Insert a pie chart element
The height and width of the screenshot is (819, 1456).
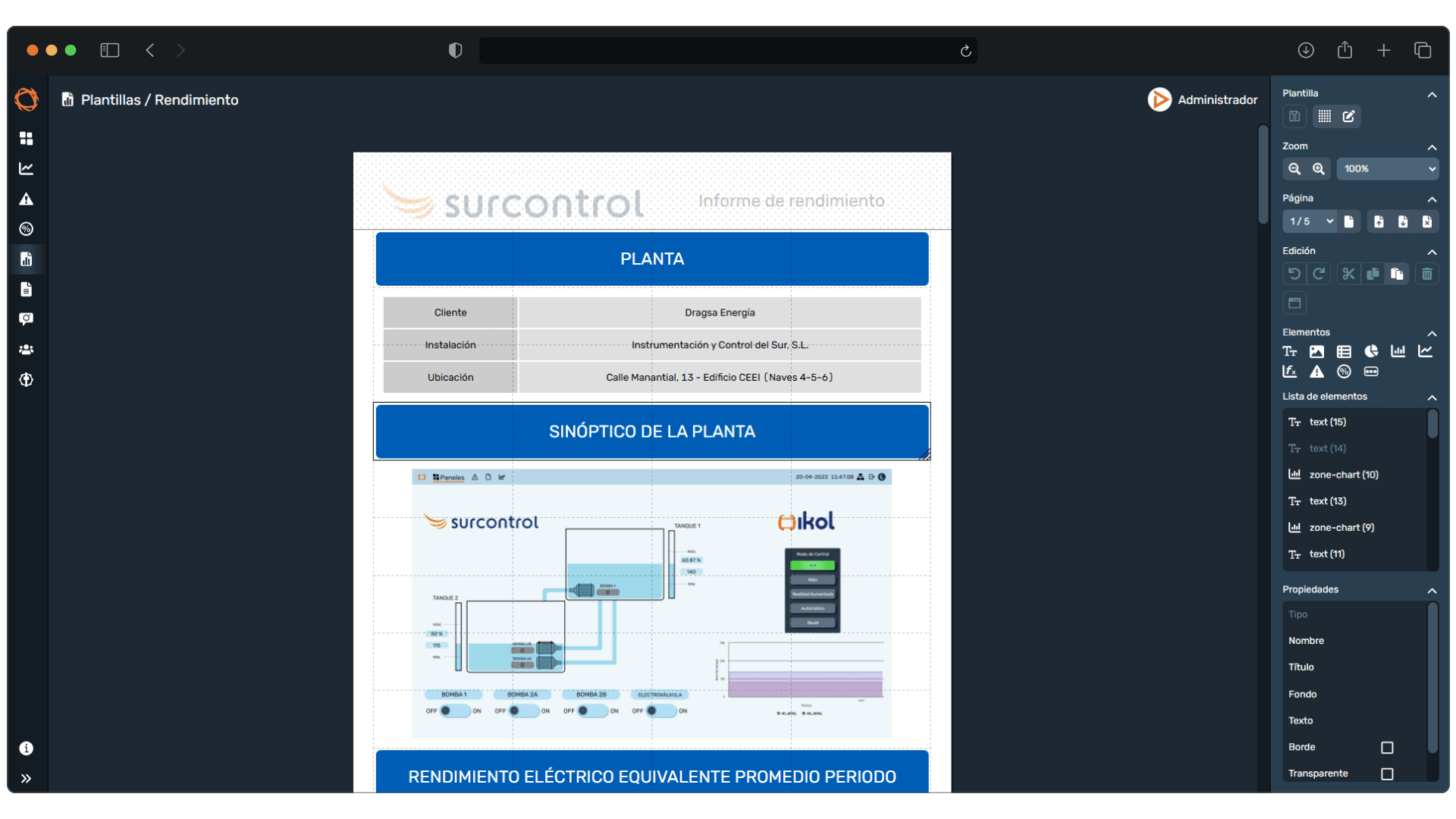1371,352
